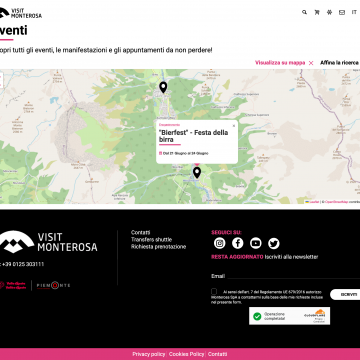360x360 pixels.
Task: Open Richiesta prenotazione footer link
Action: [158, 247]
